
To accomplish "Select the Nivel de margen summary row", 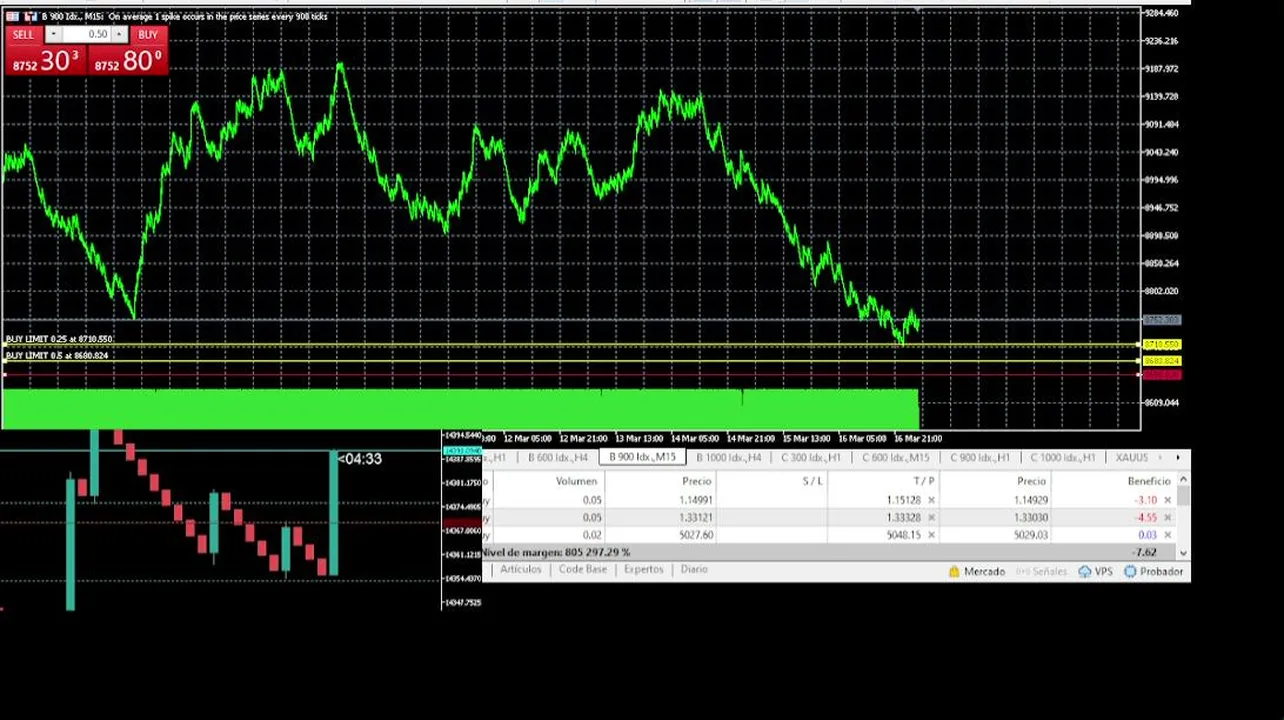I will pyautogui.click(x=829, y=552).
